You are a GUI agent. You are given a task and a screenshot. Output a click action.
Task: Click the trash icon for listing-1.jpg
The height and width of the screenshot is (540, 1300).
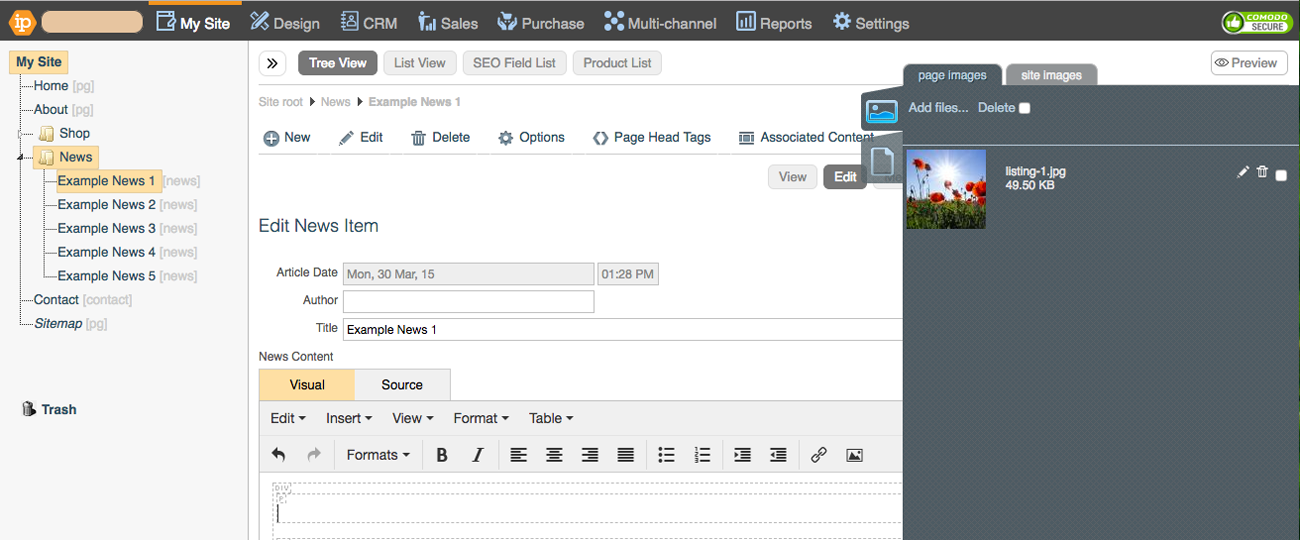(1262, 172)
